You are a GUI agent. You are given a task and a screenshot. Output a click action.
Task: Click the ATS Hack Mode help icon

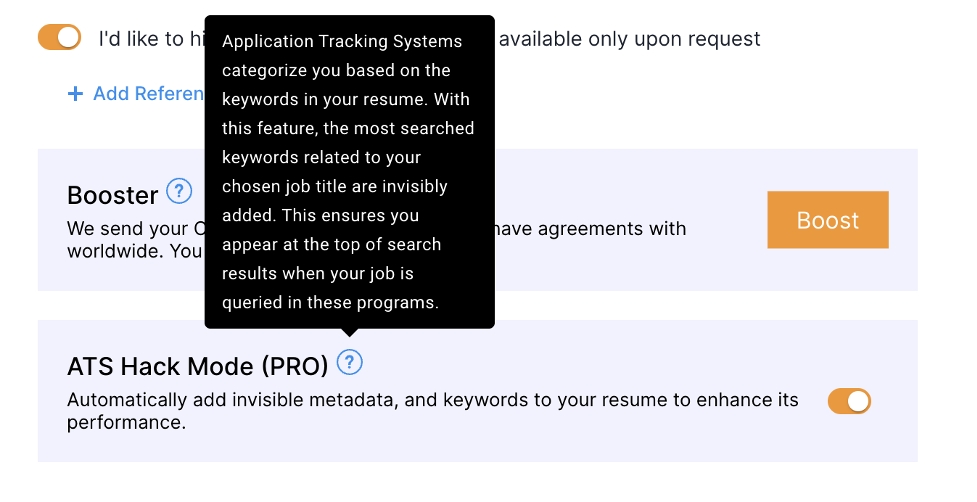coord(349,362)
